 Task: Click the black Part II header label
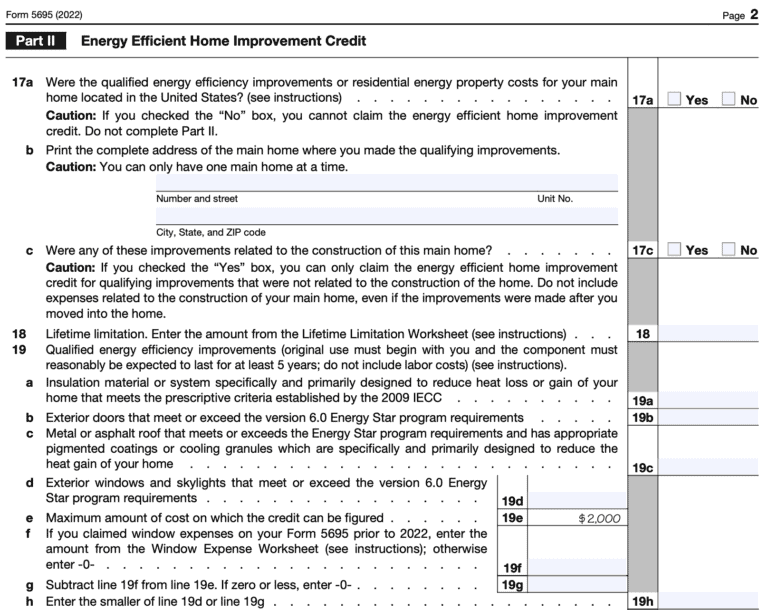pos(39,42)
